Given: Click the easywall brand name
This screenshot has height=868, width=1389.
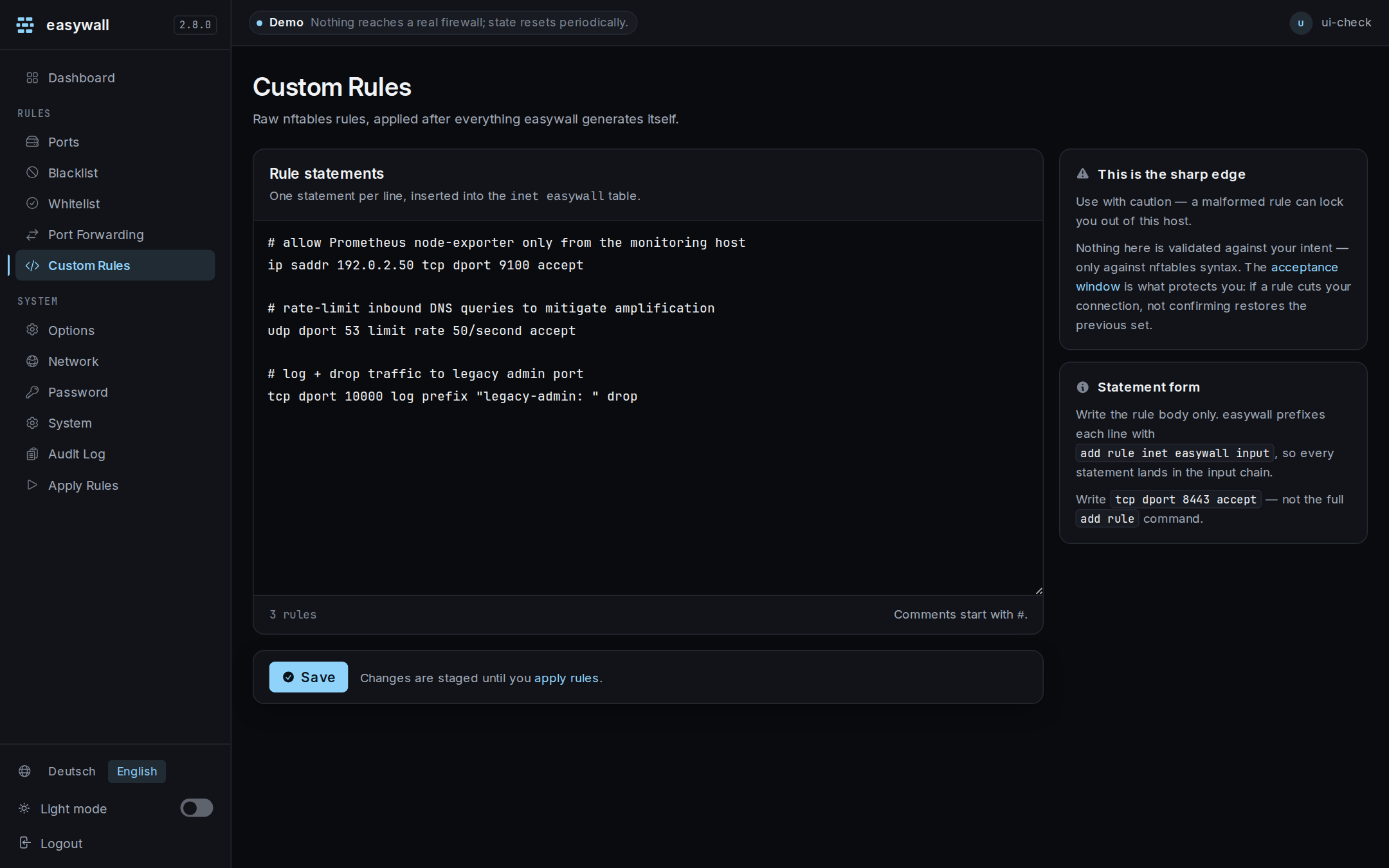Looking at the screenshot, I should click(78, 25).
